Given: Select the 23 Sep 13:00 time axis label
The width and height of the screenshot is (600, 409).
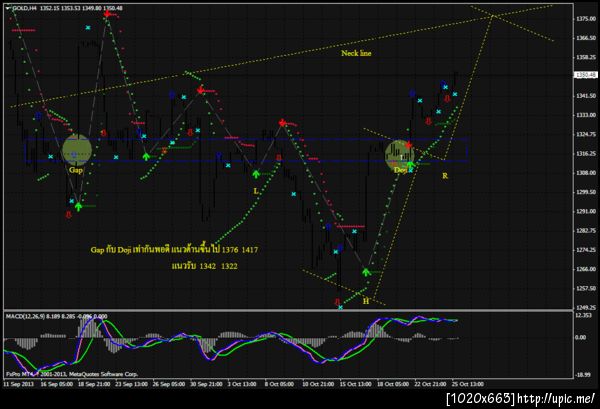Looking at the screenshot, I should click(132, 384).
